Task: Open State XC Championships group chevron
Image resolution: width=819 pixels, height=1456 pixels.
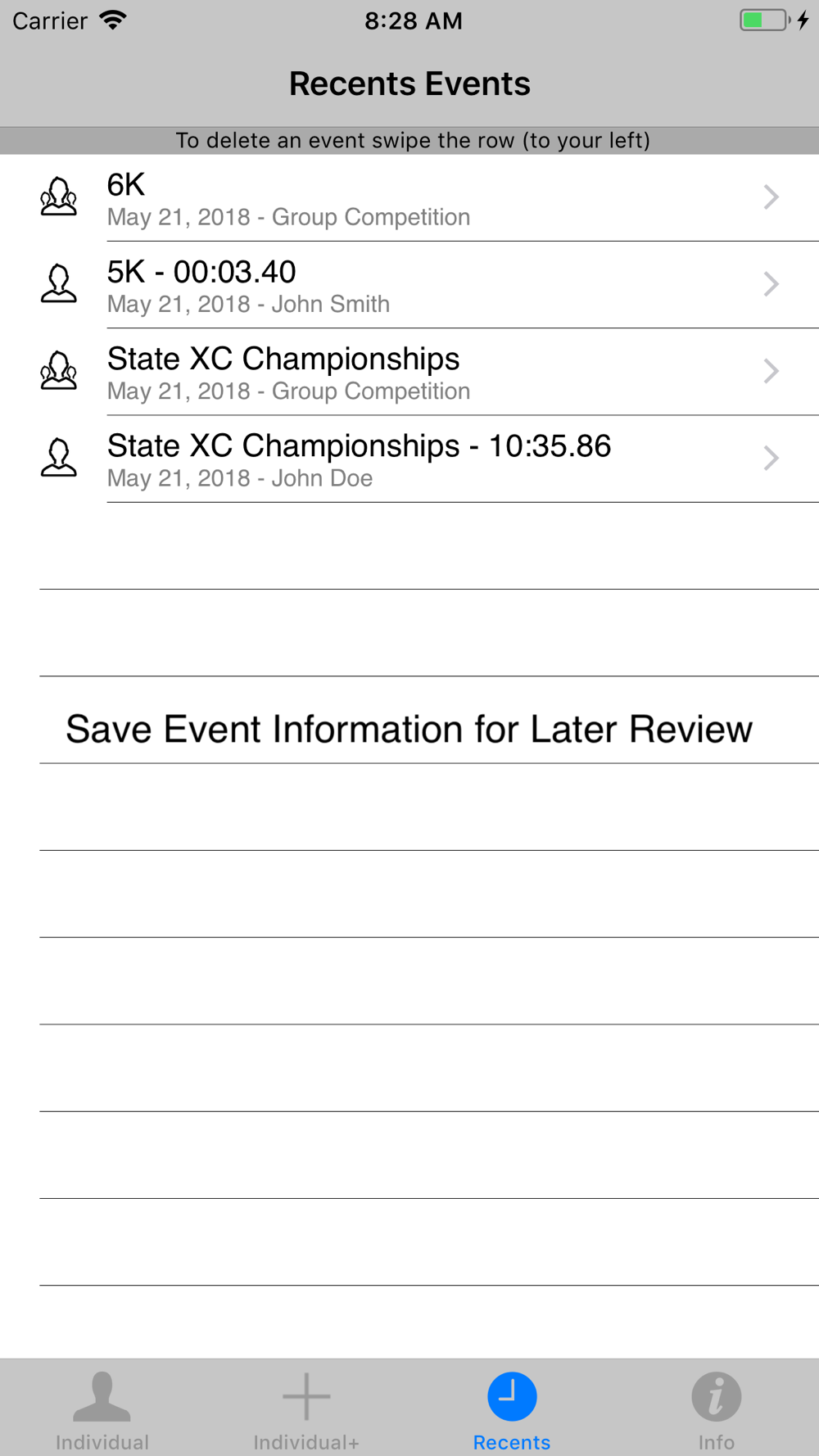Action: coord(771,371)
